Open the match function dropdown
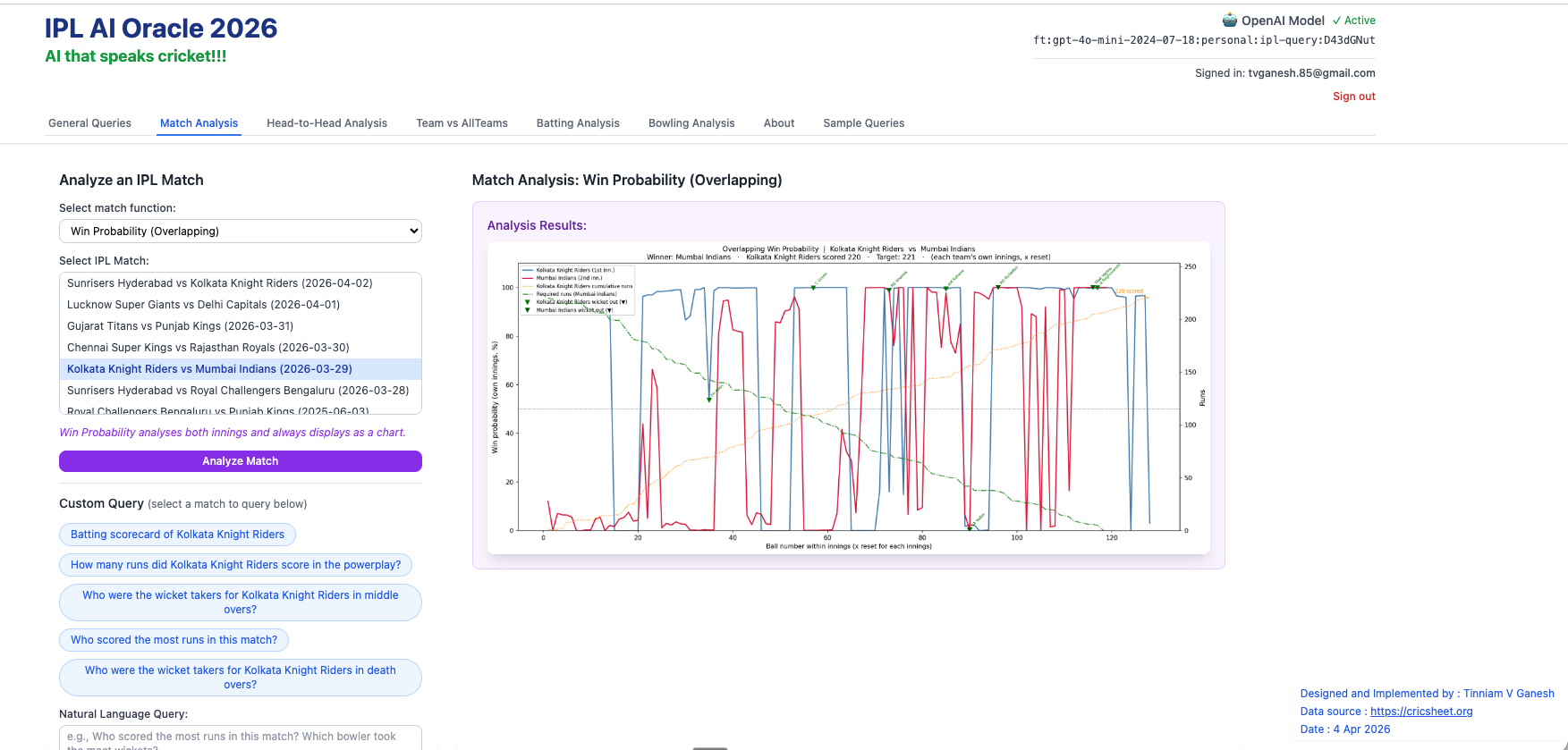This screenshot has height=750, width=1568. 240,232
